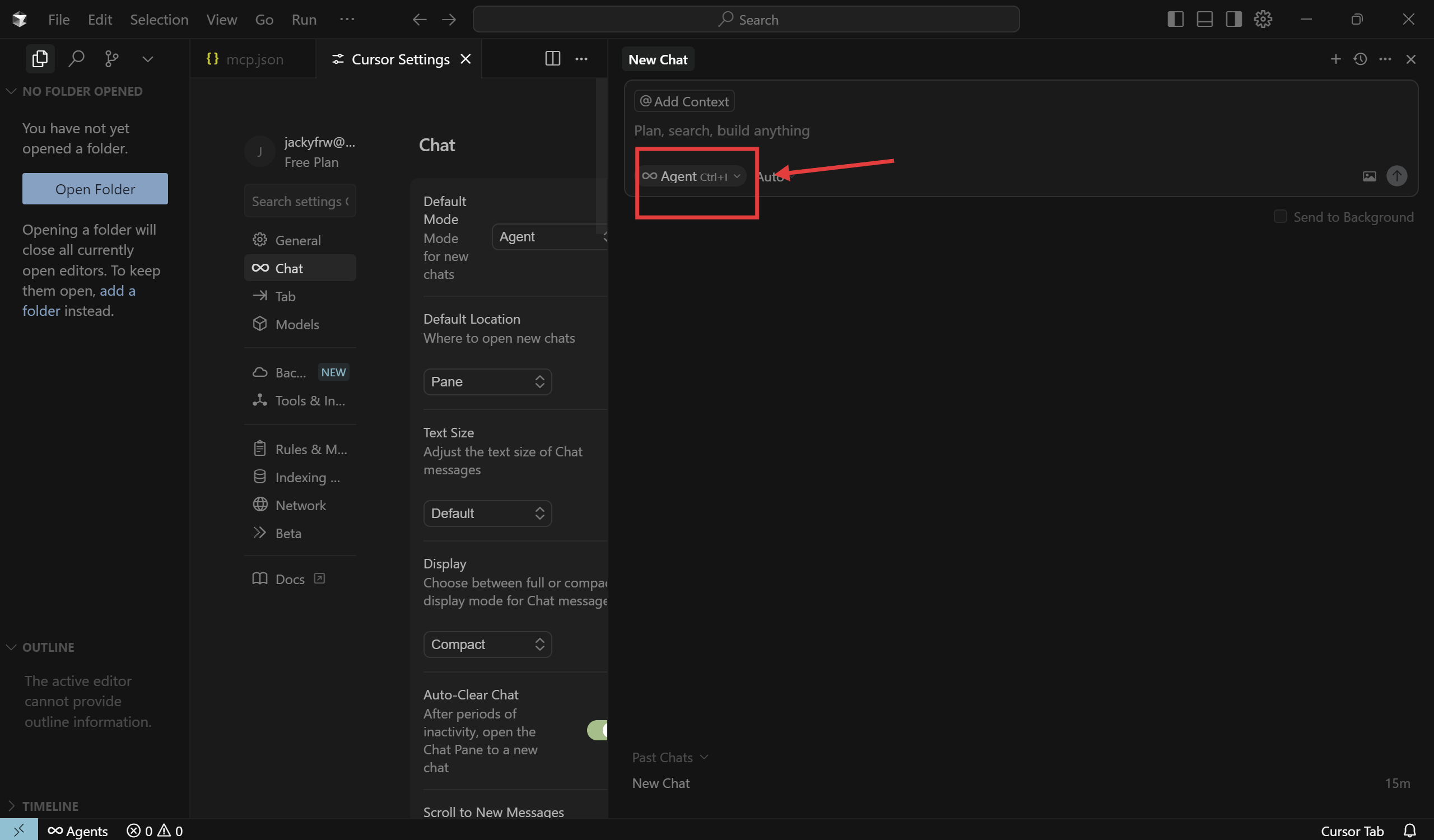Open Display Compact dropdown
The width and height of the screenshot is (1434, 840).
coord(488,644)
